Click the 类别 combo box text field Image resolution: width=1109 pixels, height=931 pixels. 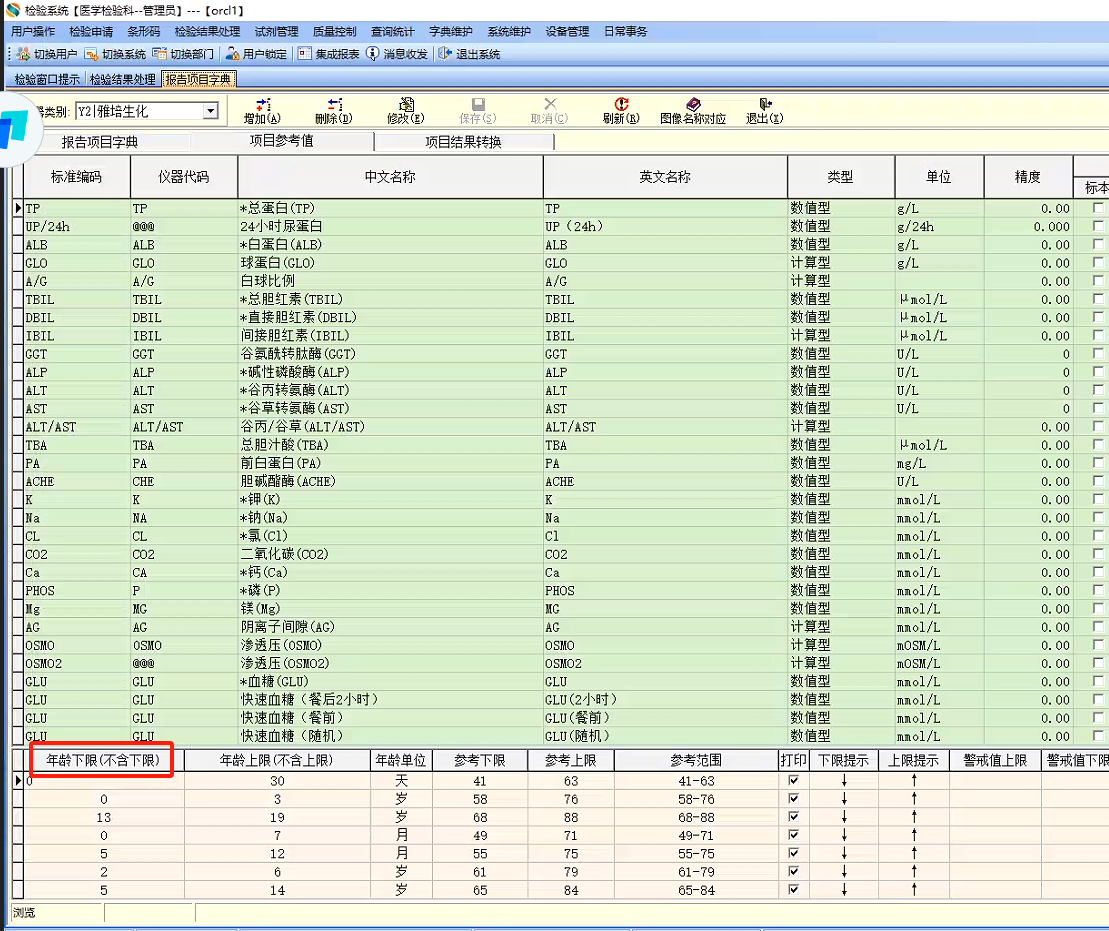[x=139, y=111]
